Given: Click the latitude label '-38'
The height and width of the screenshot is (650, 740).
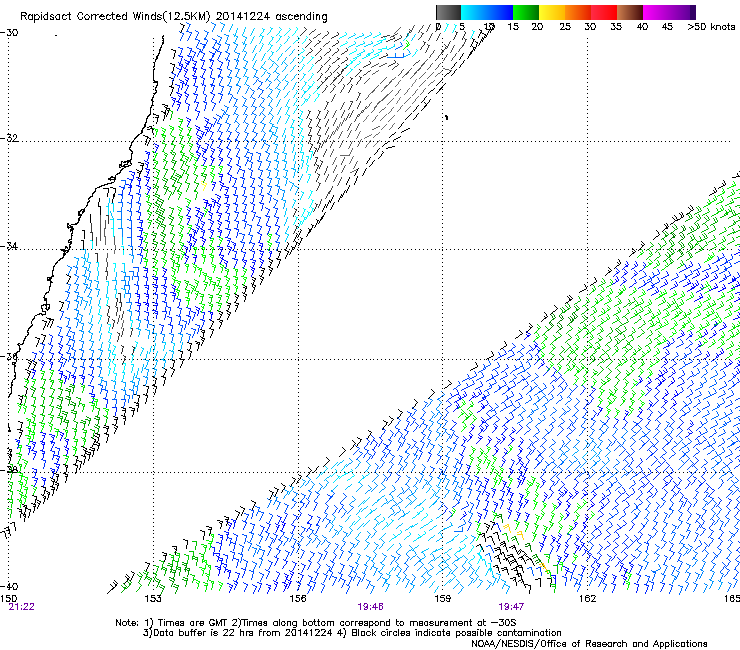Looking at the screenshot, I should coord(9,469).
